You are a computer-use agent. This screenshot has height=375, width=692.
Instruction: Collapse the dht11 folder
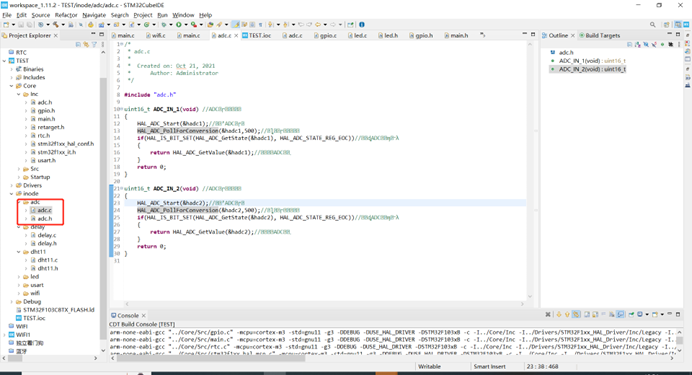pyautogui.click(x=19, y=252)
